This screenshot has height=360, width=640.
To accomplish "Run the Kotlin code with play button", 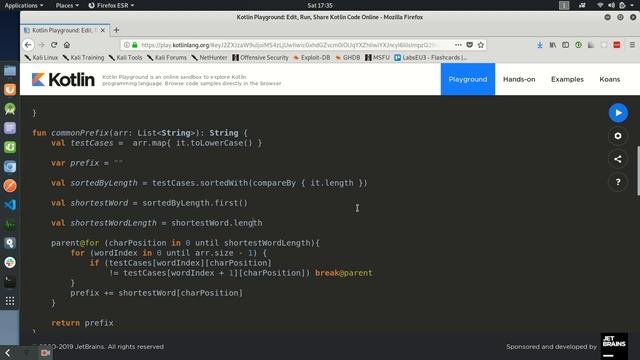I will pos(618,113).
